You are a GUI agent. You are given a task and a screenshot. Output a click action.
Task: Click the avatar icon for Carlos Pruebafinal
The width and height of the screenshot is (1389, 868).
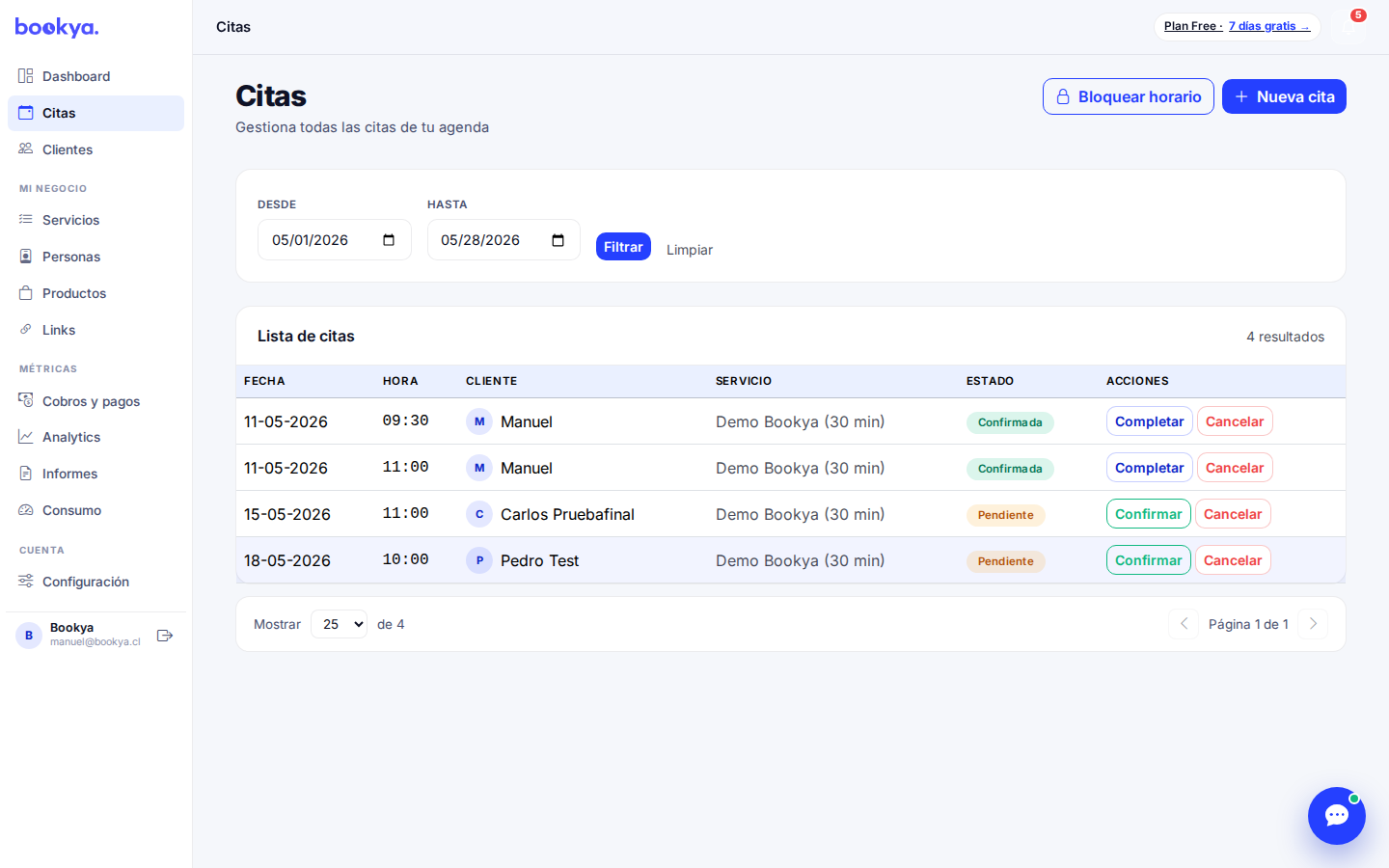coord(479,514)
